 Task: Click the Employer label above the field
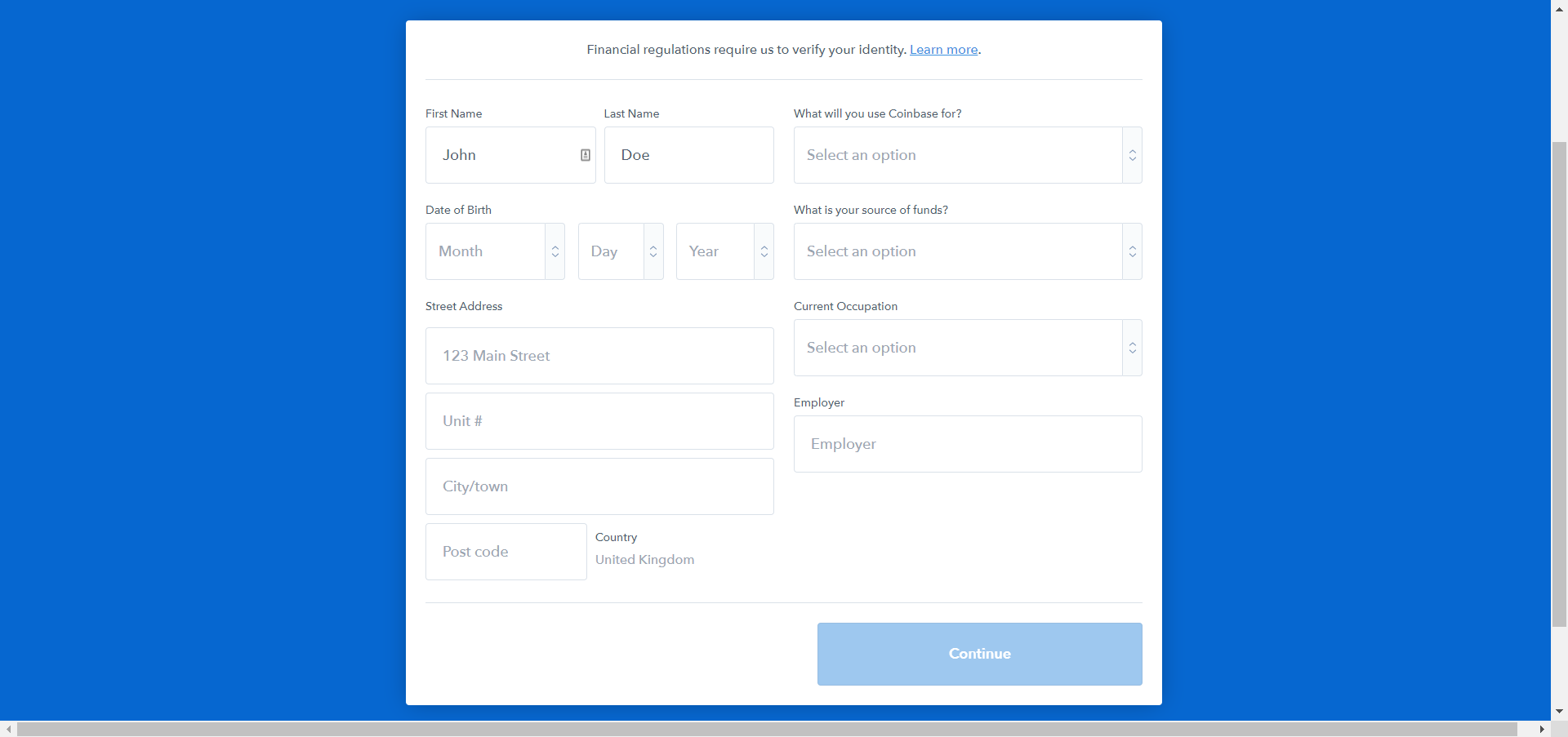[x=819, y=402]
